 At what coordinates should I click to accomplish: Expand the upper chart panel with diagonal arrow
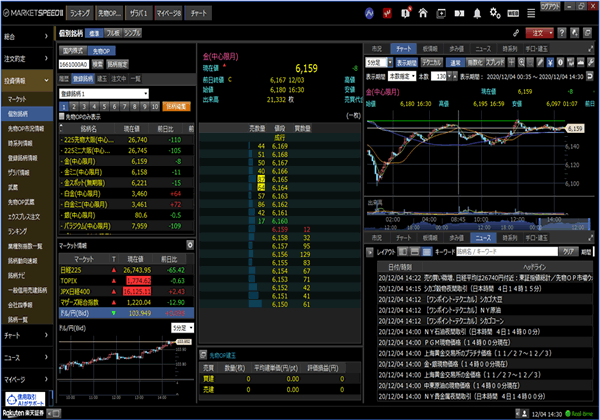[x=591, y=49]
